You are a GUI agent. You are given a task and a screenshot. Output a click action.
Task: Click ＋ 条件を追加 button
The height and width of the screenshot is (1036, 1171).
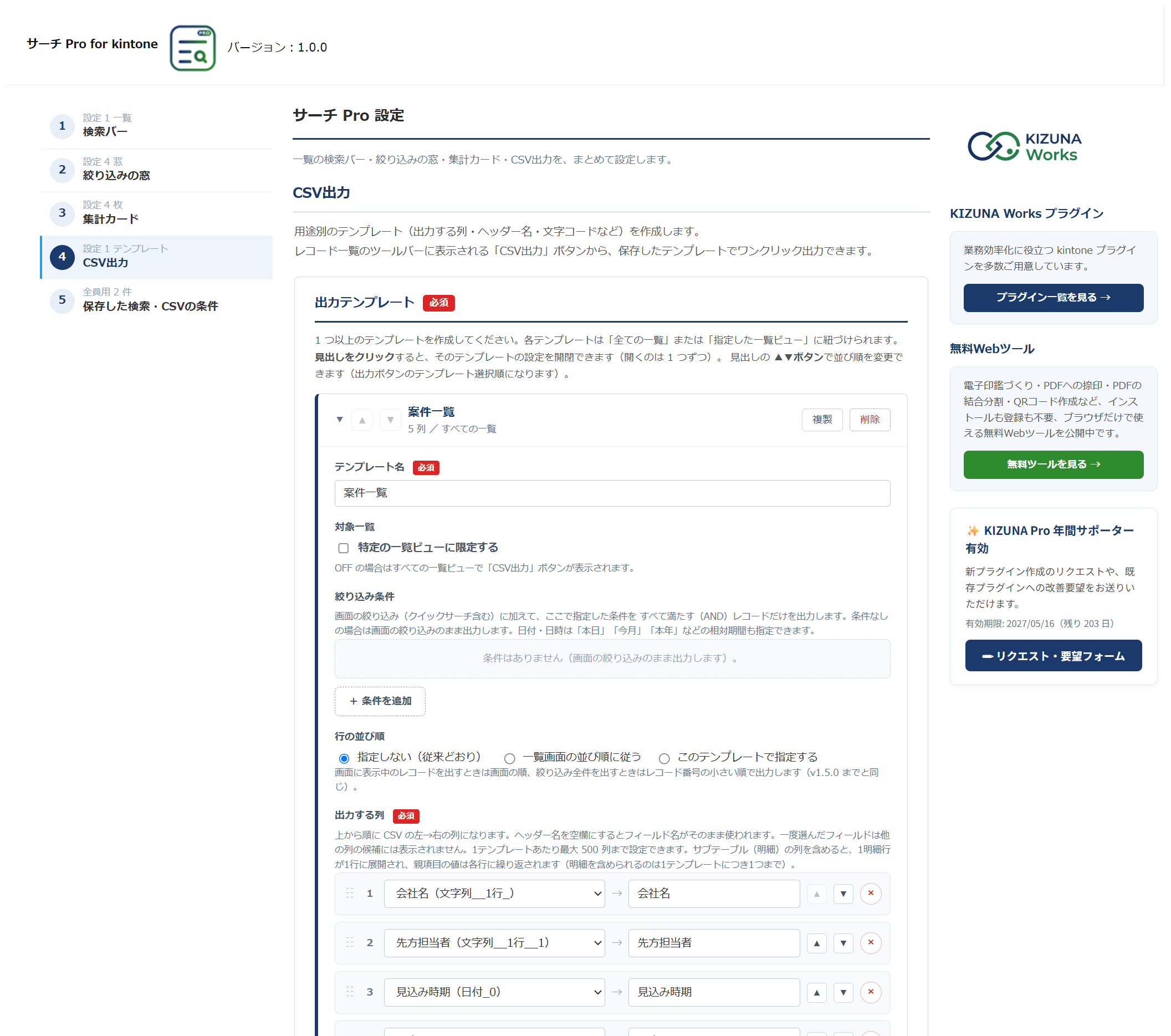[380, 701]
